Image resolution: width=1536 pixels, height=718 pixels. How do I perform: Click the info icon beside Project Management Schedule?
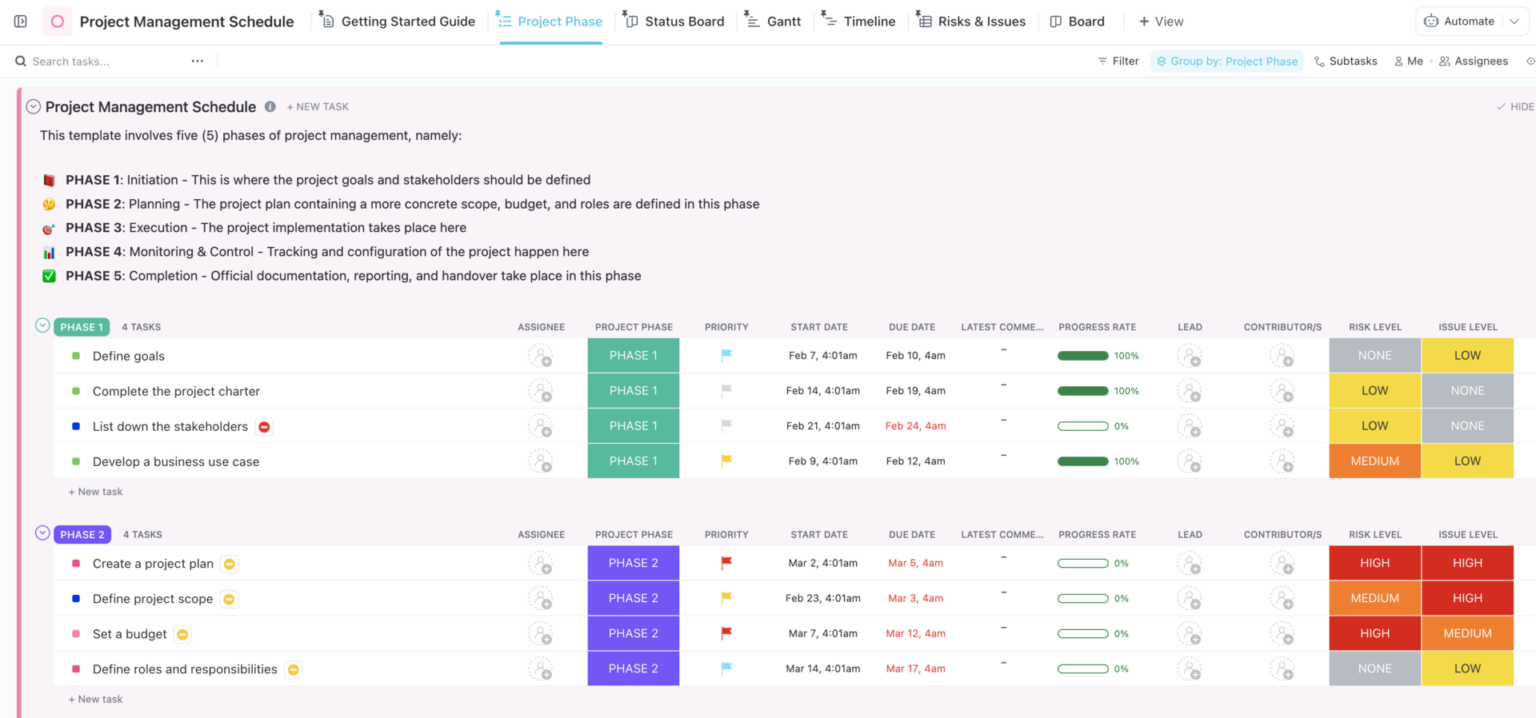[269, 107]
